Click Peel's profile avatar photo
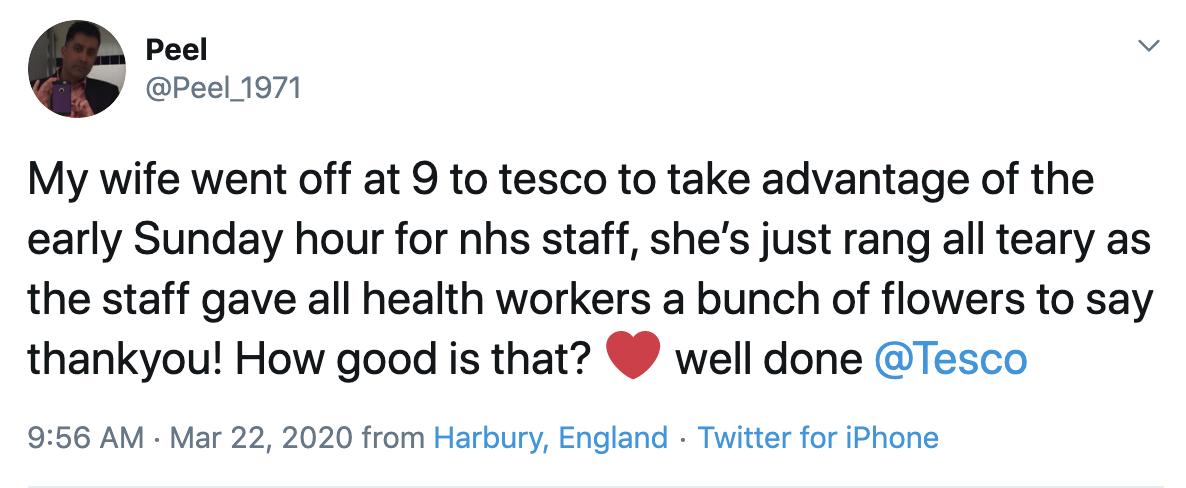This screenshot has width=1186, height=488. [77, 68]
